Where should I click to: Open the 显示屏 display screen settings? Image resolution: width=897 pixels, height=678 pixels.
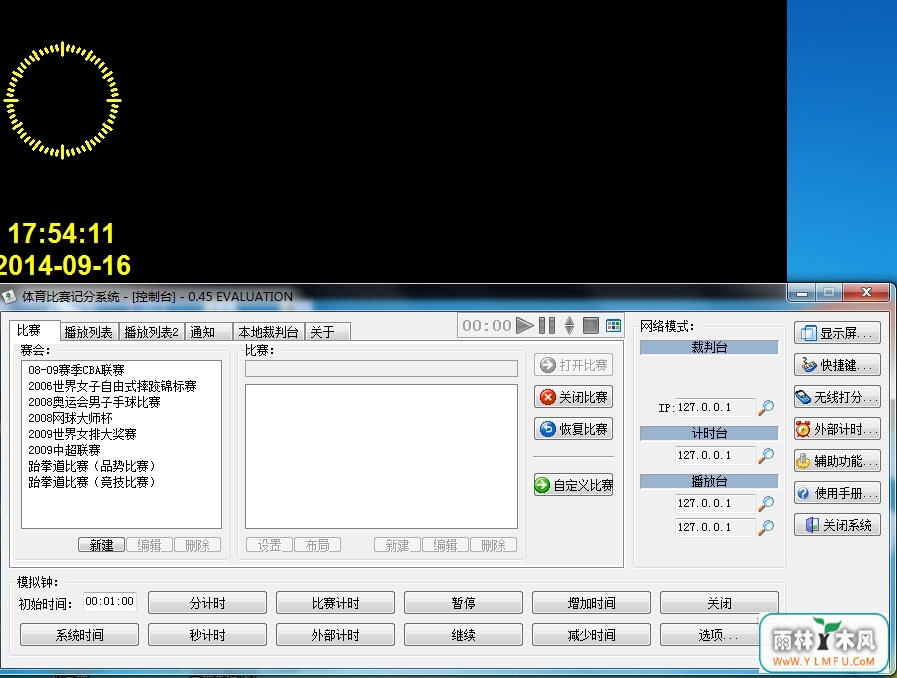[x=837, y=333]
